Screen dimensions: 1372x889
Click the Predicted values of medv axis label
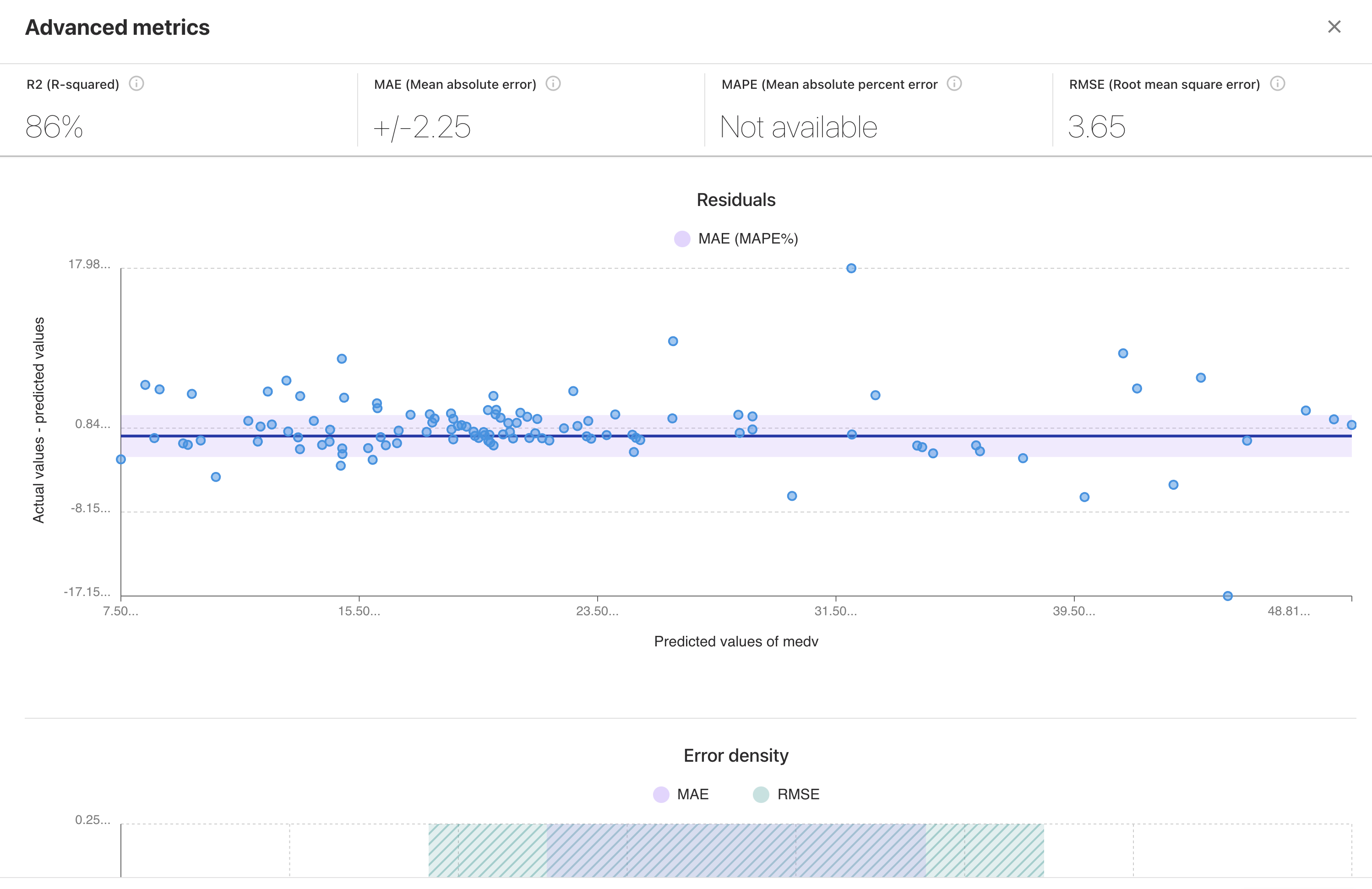735,641
